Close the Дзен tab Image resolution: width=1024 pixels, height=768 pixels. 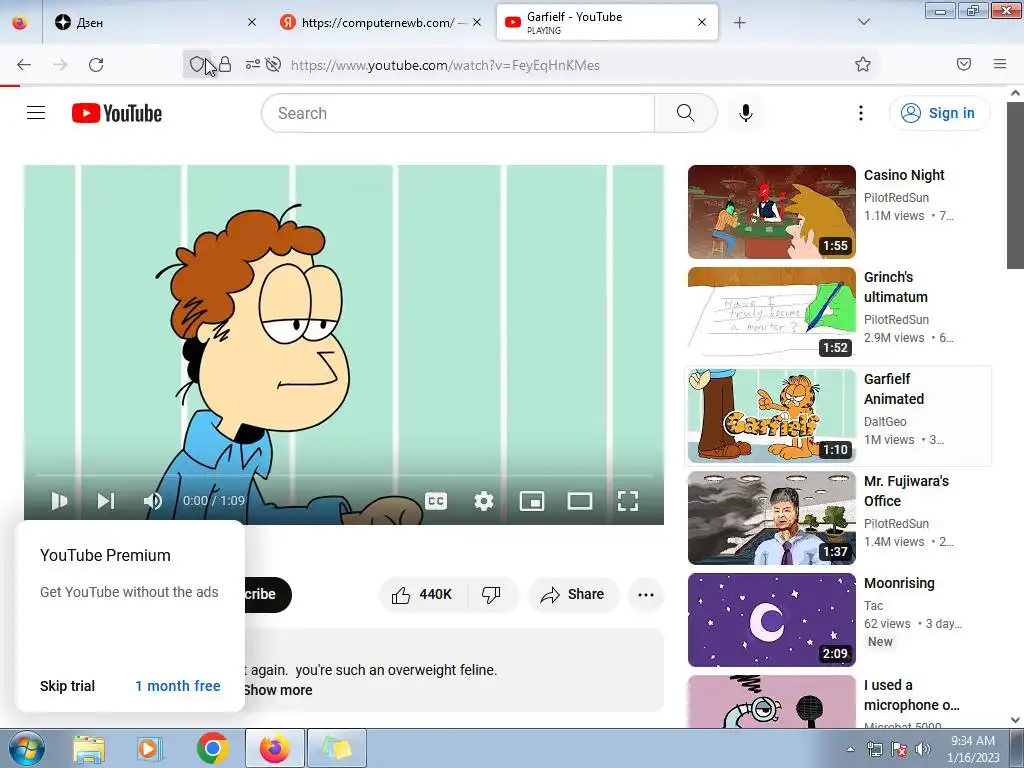point(252,22)
